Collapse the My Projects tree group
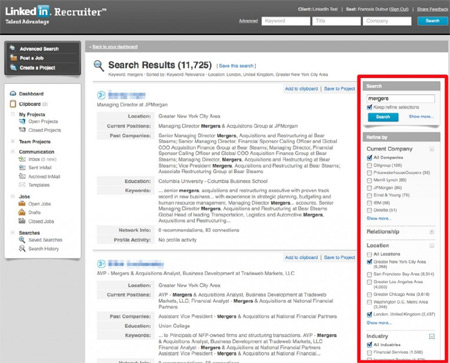This screenshot has width=450, height=363. click(x=13, y=114)
